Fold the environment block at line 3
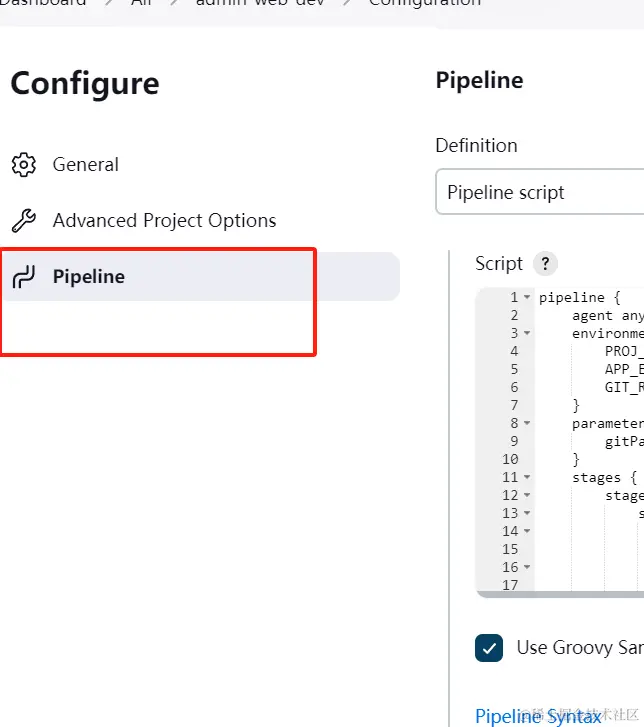Screen dimensions: 644x727 click(527, 334)
